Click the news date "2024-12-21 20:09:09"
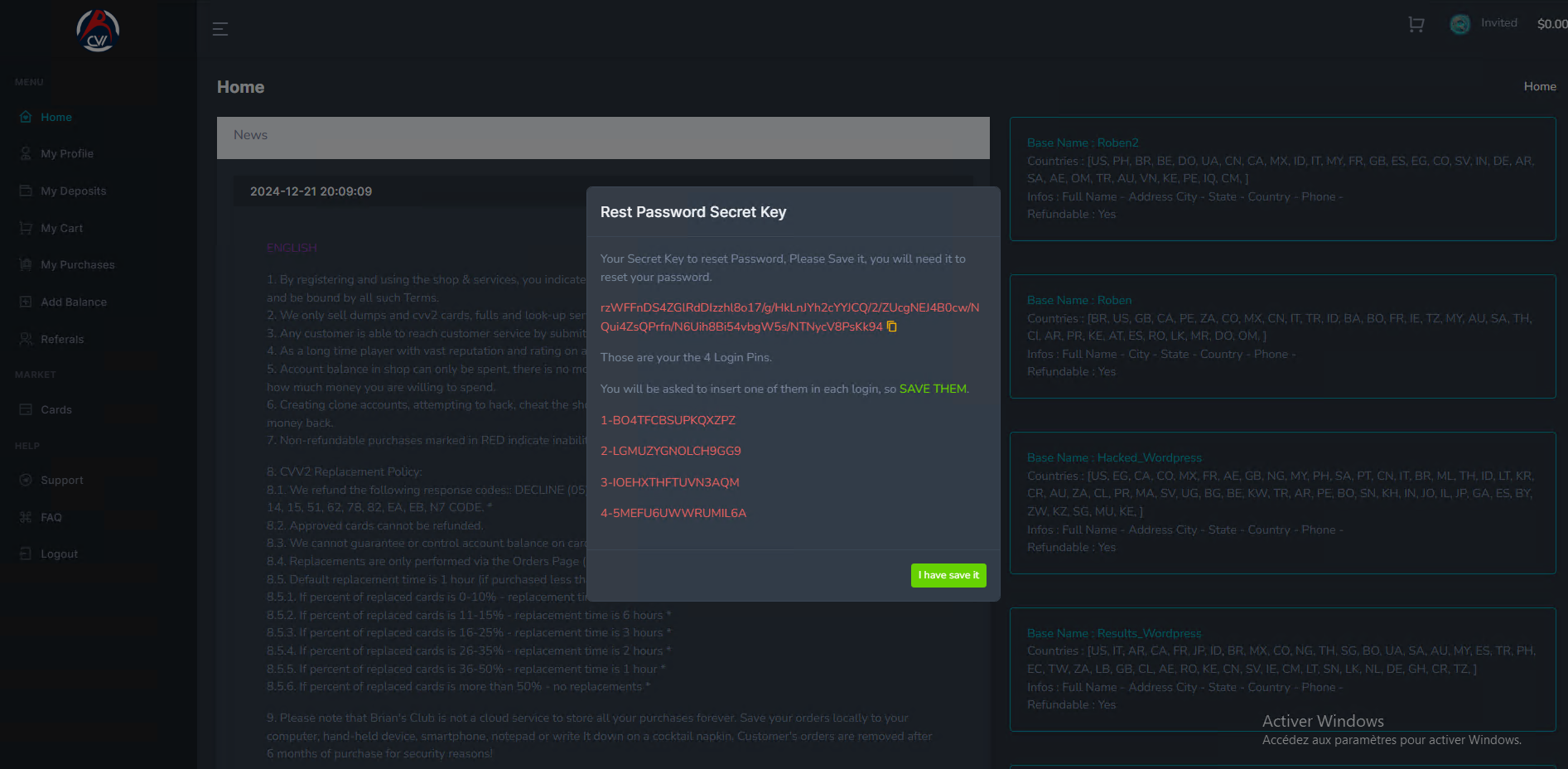This screenshot has width=1568, height=769. 311,191
